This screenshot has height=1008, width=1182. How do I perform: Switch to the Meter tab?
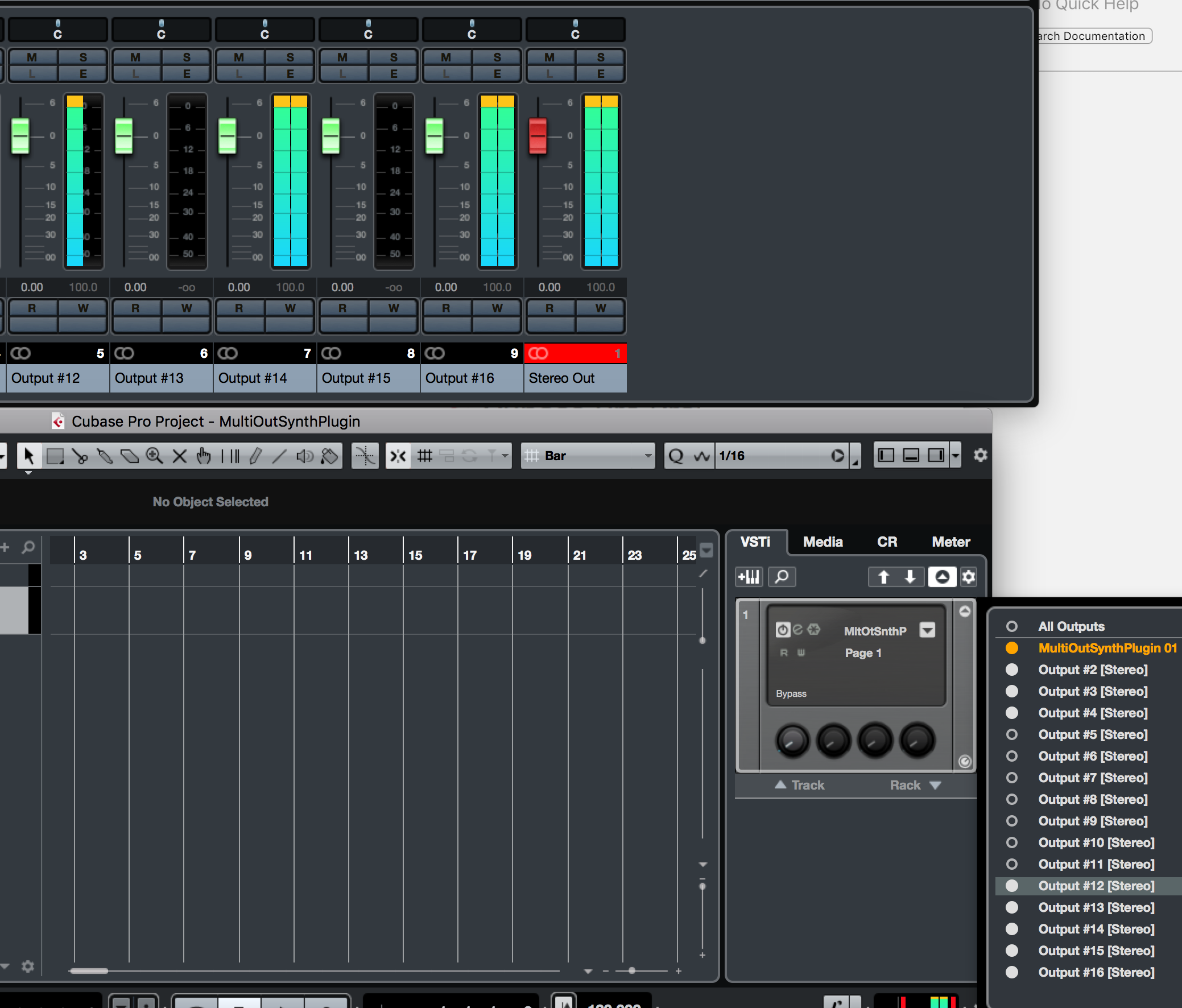click(x=950, y=542)
